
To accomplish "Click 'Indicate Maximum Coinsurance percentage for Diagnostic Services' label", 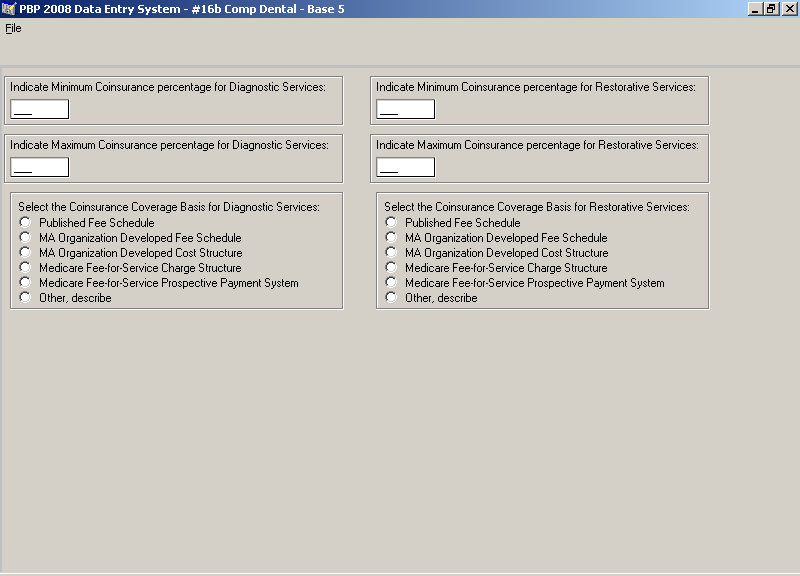I will 169,145.
